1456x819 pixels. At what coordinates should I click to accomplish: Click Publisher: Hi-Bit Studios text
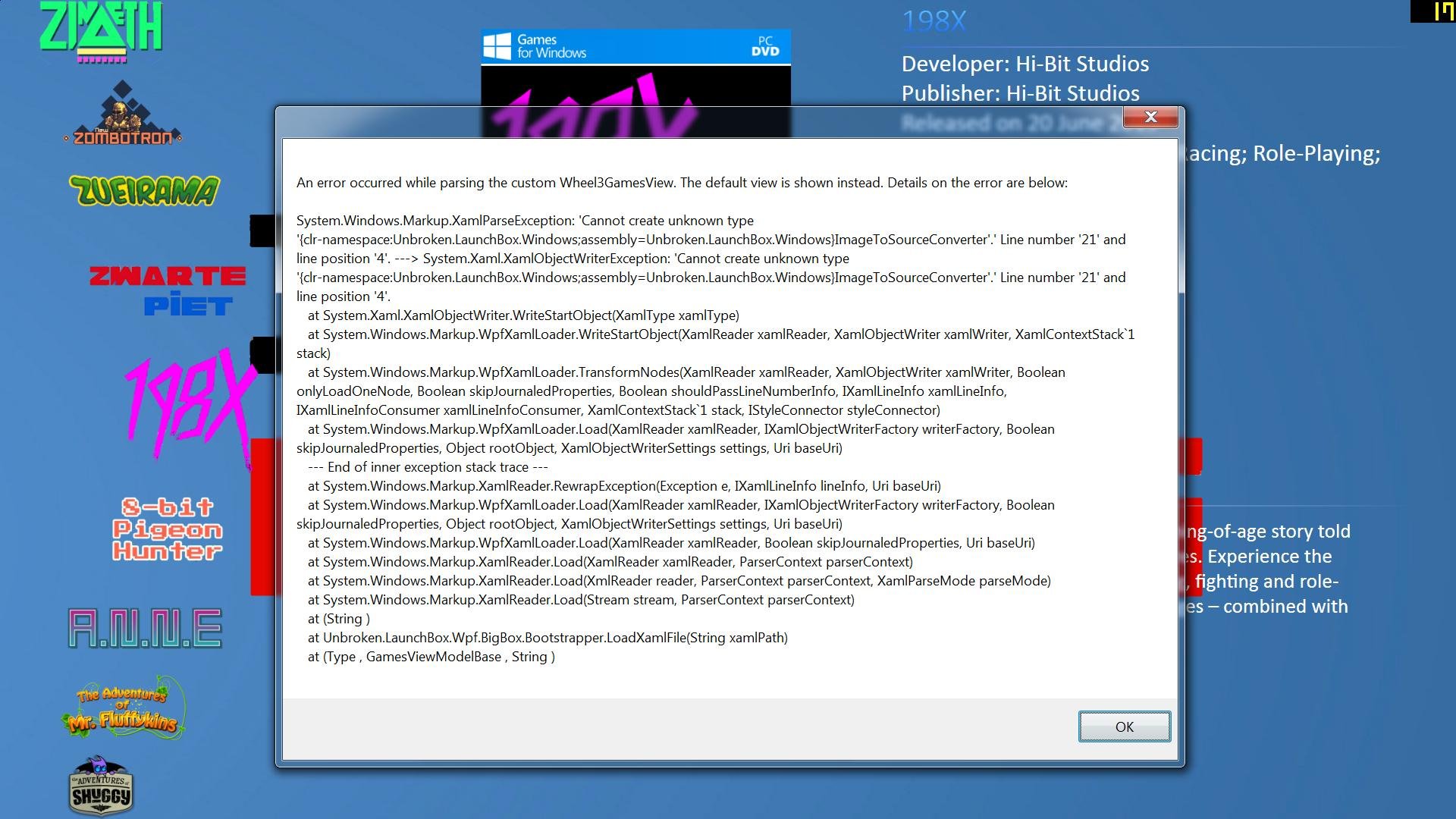coord(1020,93)
